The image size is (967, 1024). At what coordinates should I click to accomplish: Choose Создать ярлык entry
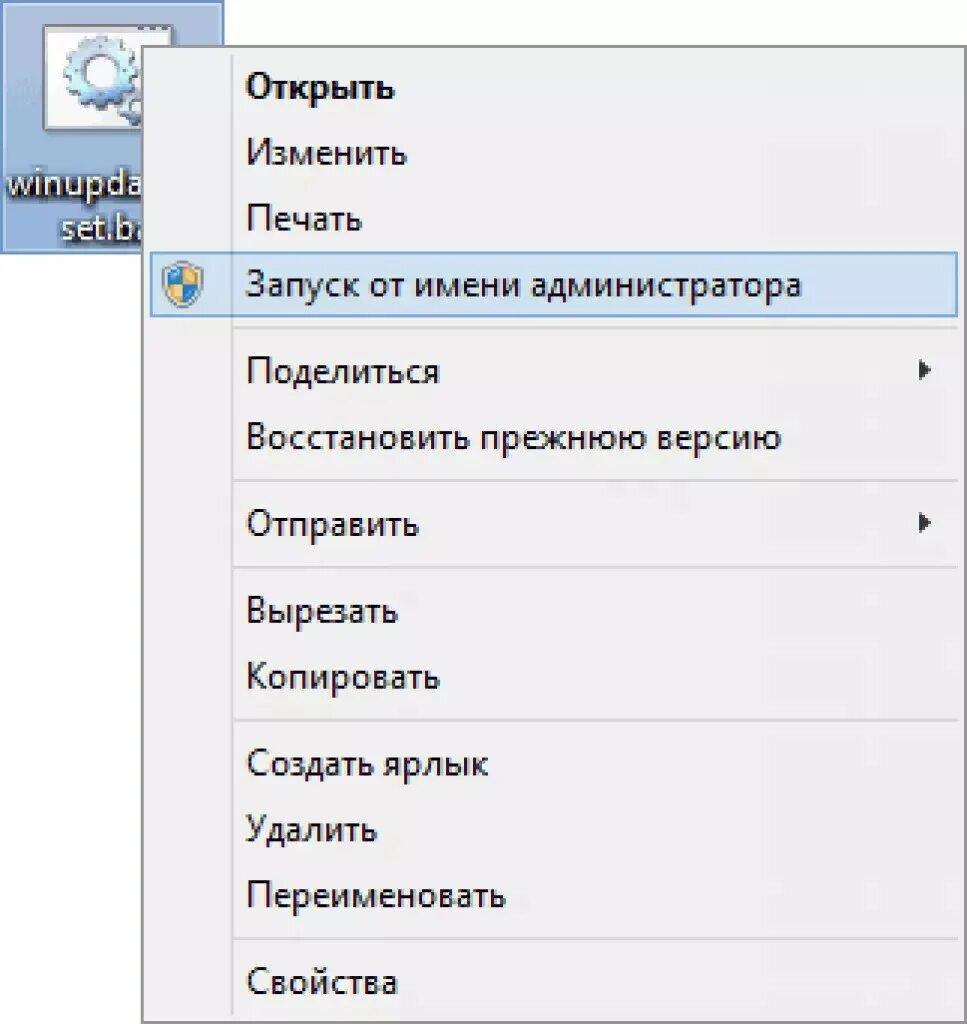(553, 763)
